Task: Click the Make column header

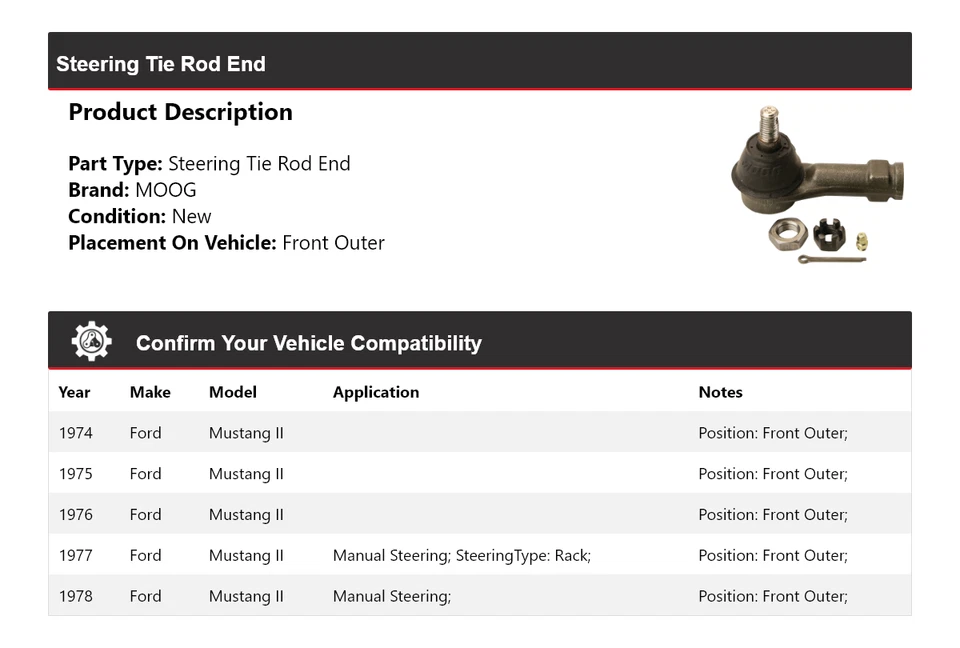Action: coord(150,392)
